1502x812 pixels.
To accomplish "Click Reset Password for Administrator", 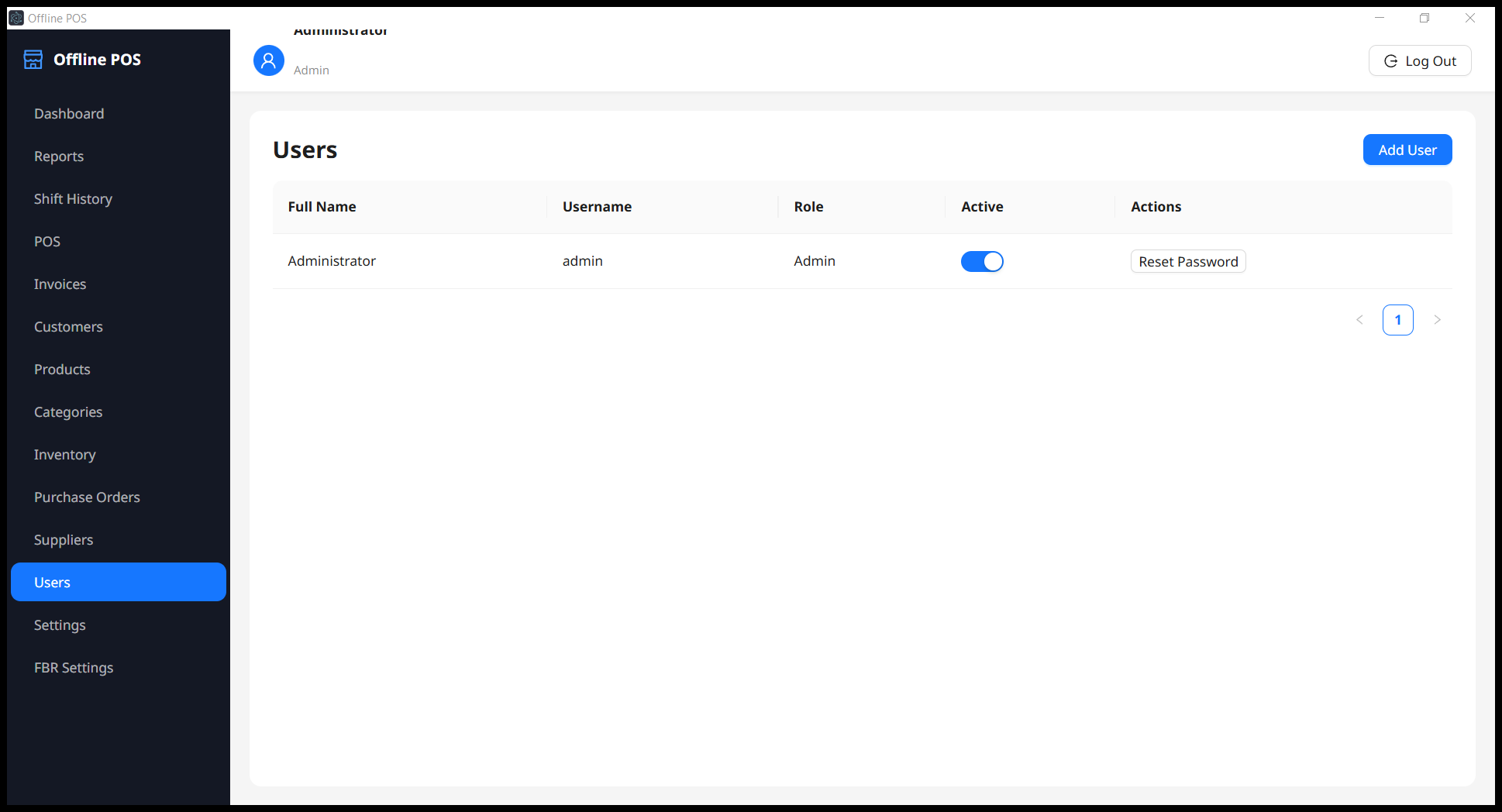I will click(1188, 262).
